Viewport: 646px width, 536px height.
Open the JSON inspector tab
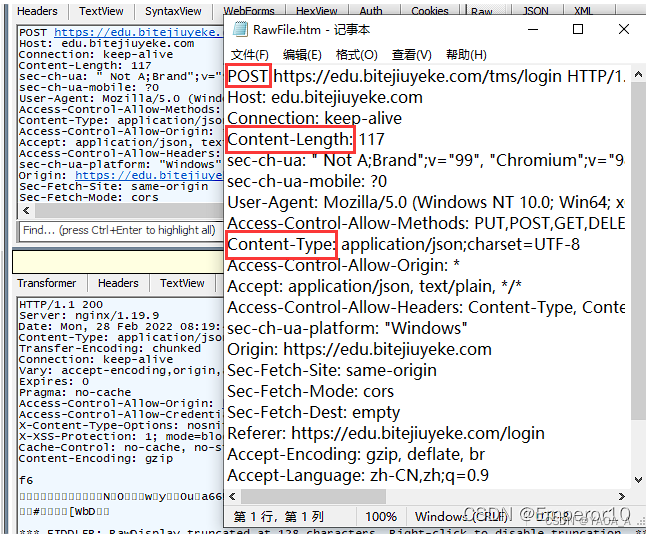click(x=536, y=10)
